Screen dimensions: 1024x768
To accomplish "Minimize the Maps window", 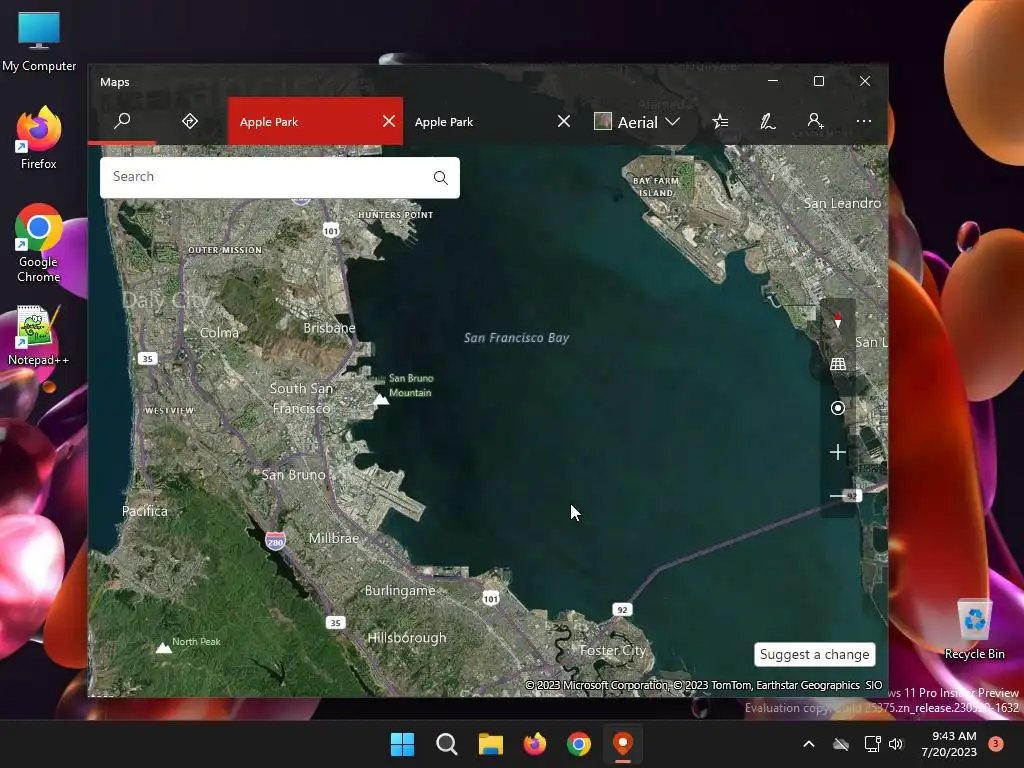I will coord(773,81).
